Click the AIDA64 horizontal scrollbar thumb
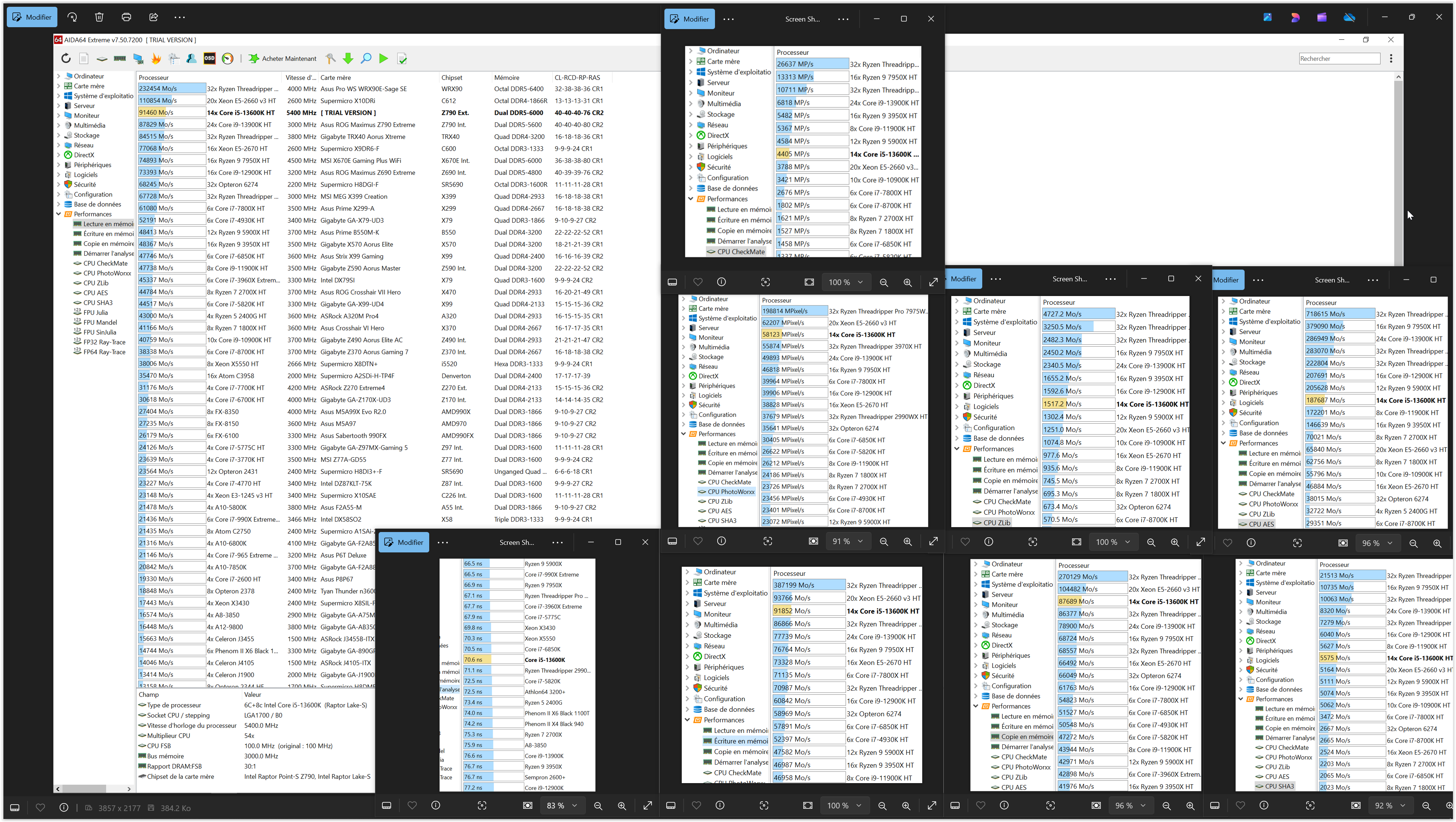 85,788
